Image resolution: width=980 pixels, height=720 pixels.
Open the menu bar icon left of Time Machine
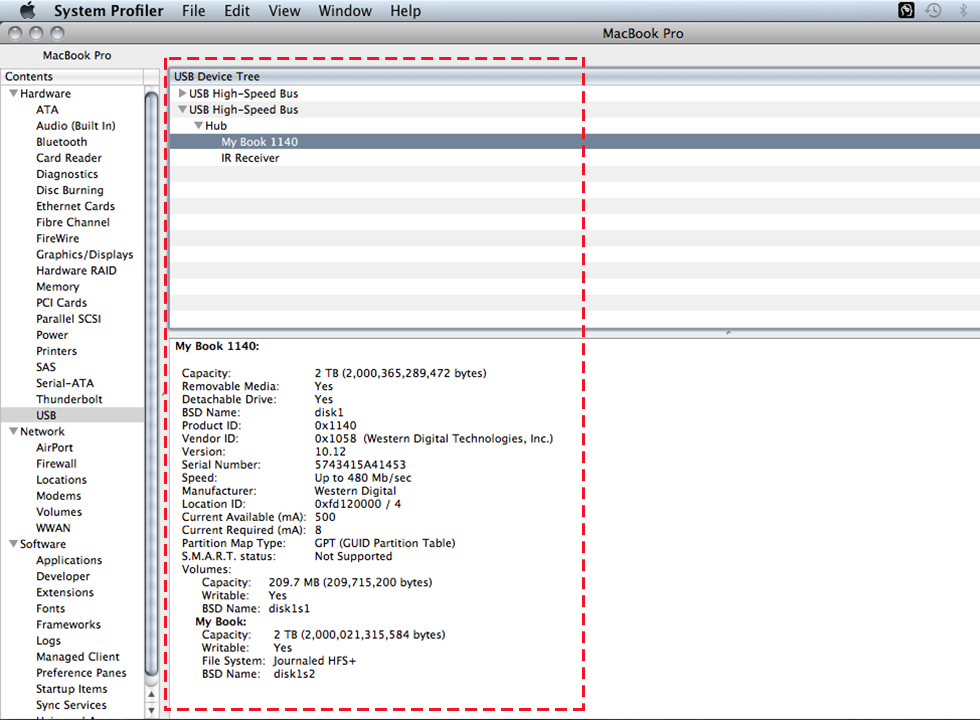point(906,11)
